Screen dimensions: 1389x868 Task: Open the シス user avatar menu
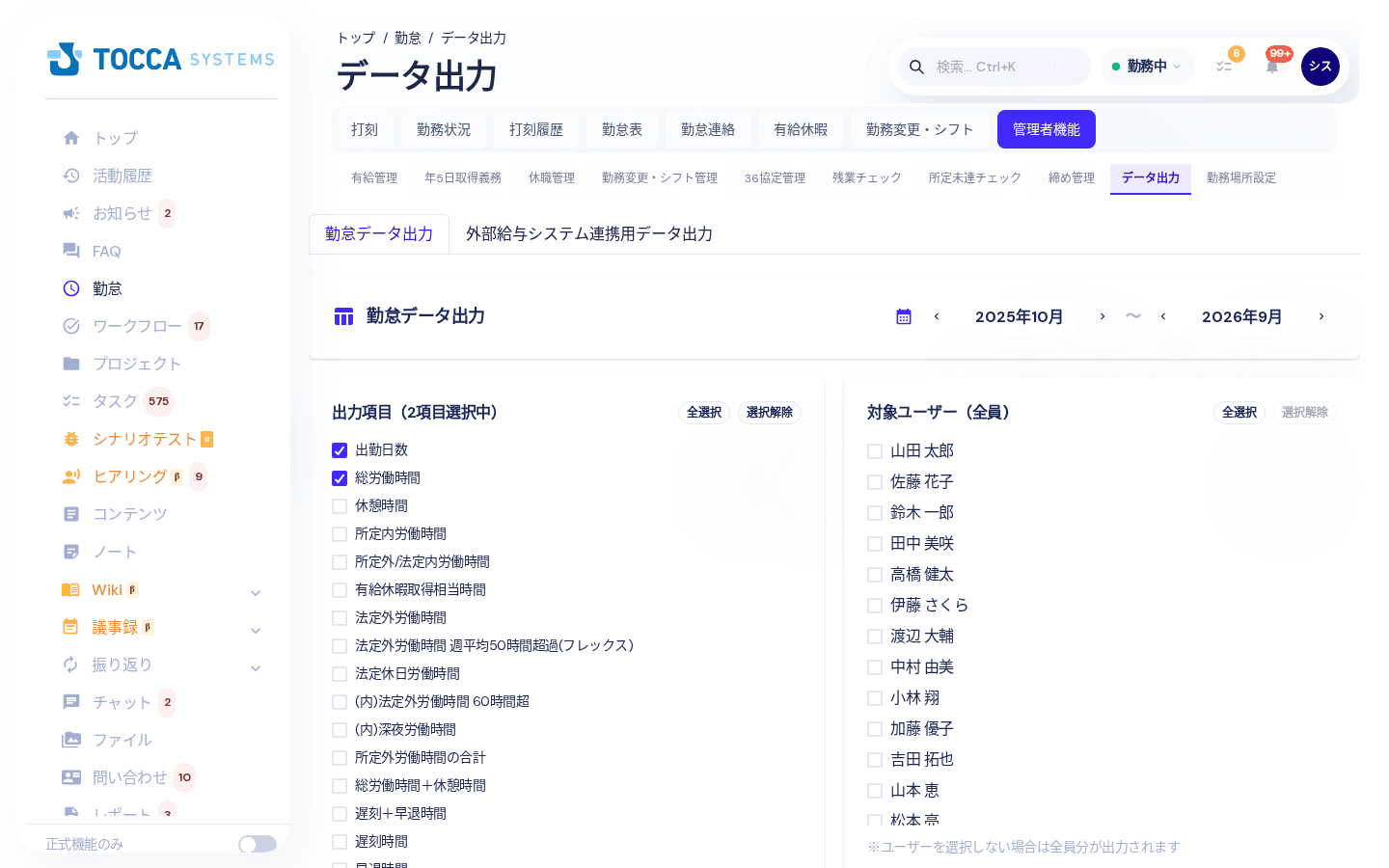[1321, 67]
